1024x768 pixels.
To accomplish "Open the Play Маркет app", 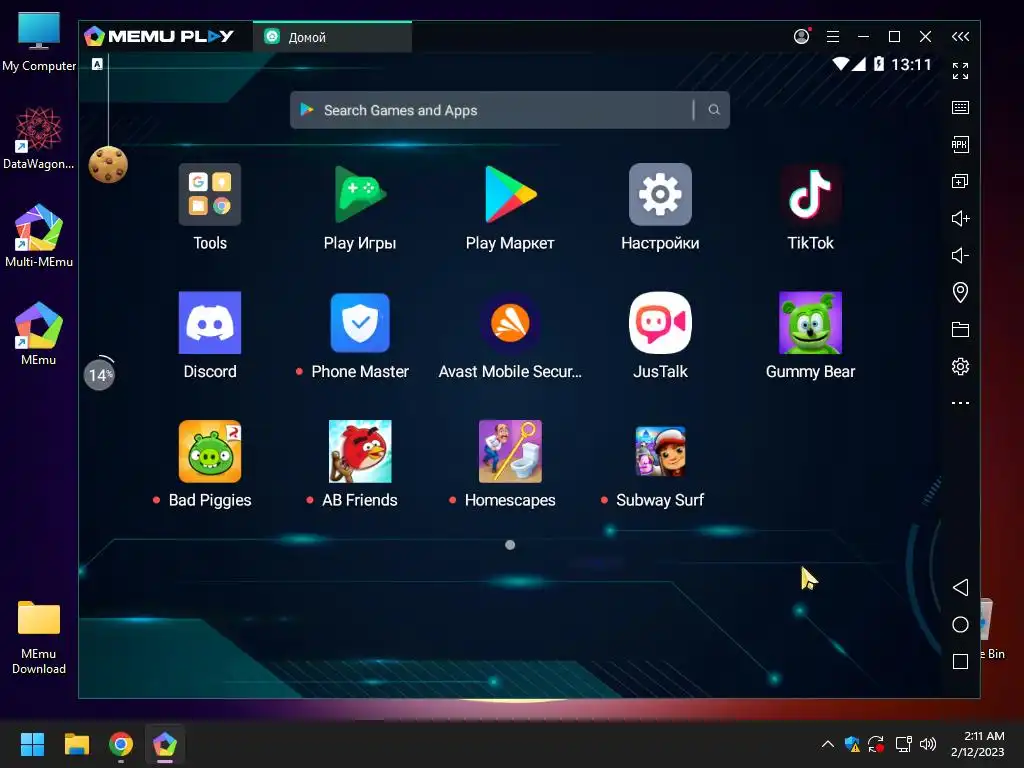I will [x=510, y=195].
